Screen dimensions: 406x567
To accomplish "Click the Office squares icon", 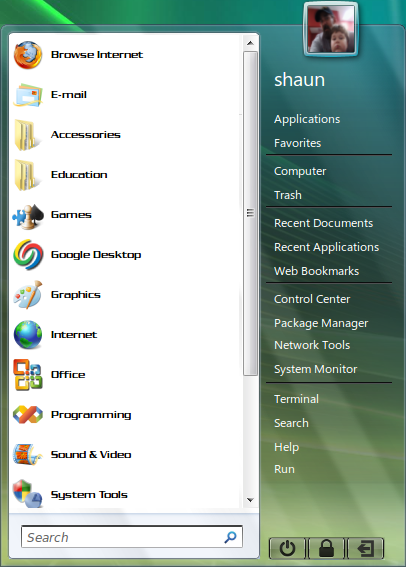I will [28, 375].
